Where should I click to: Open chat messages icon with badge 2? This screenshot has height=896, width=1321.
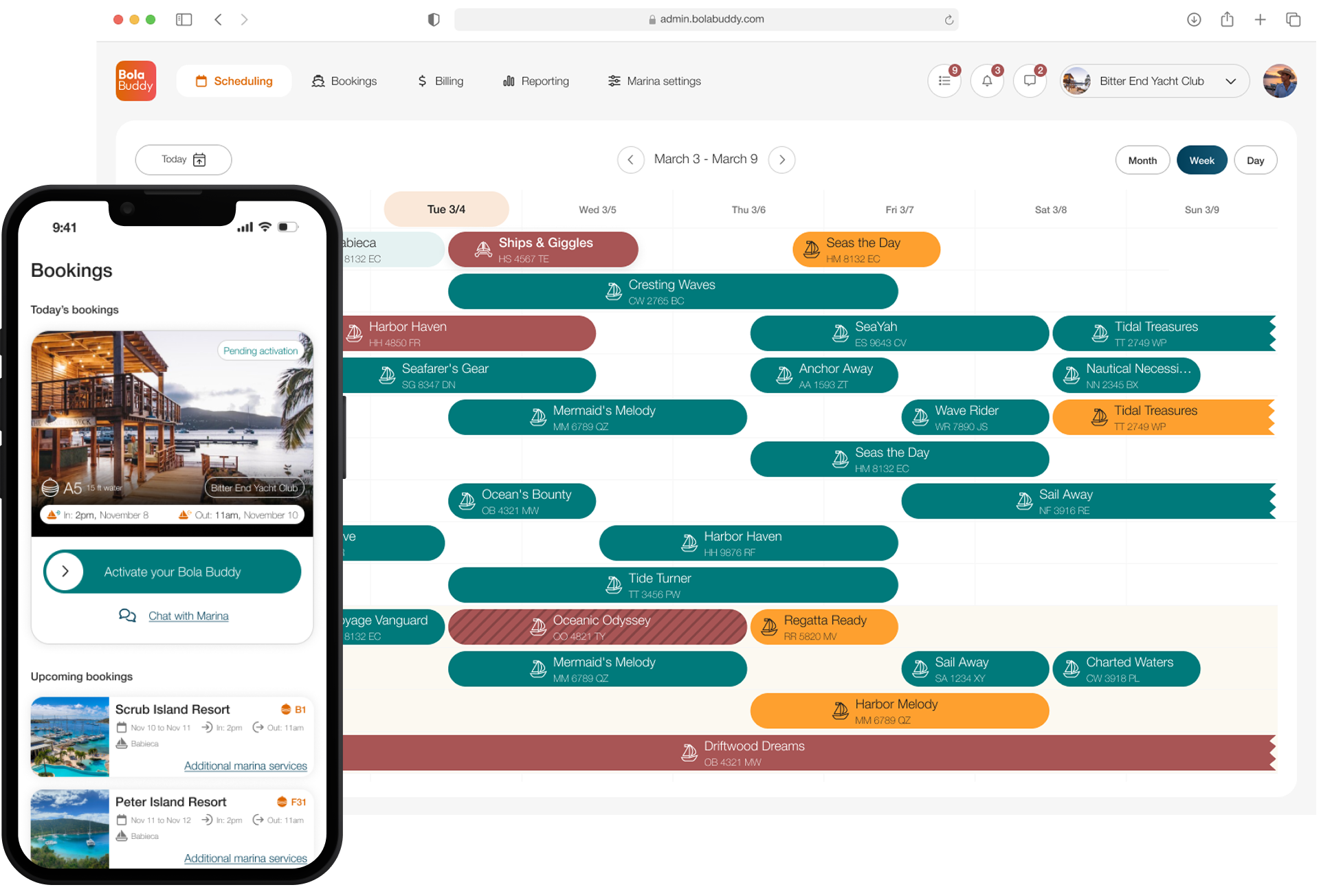tap(1030, 81)
